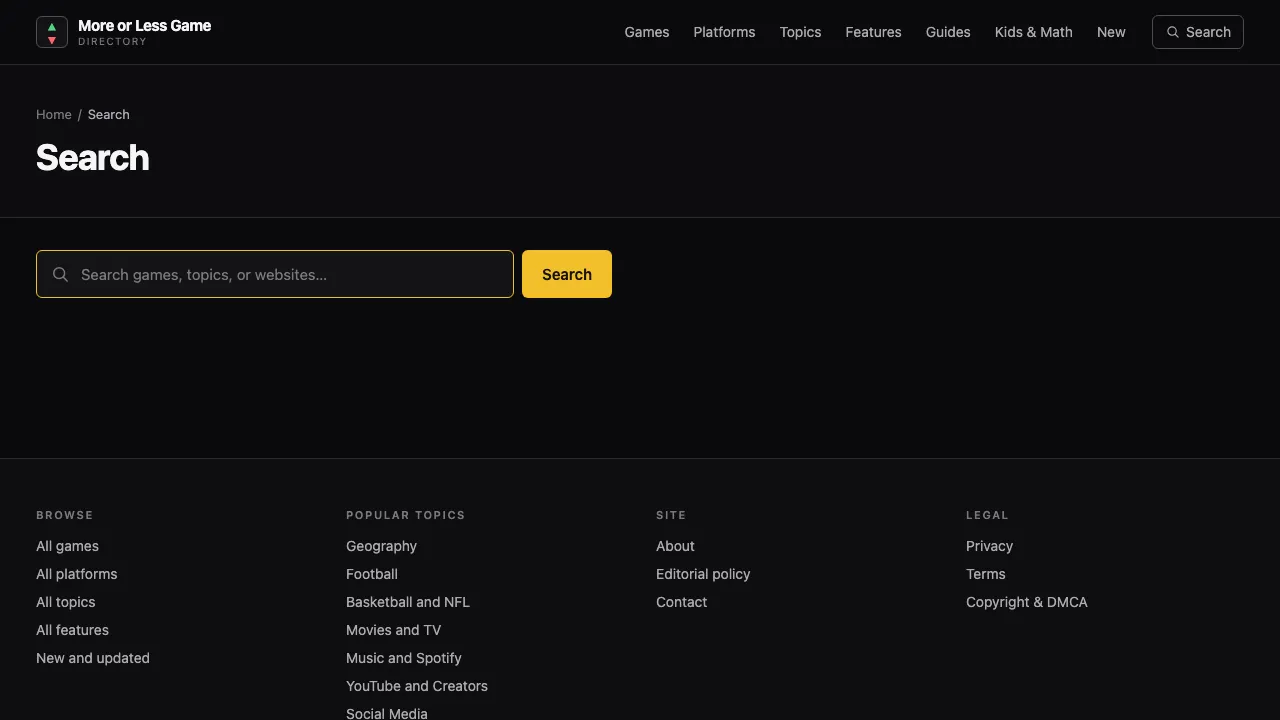The width and height of the screenshot is (1280, 720).
Task: Open Kids & Math in the navigation
Action: tap(1033, 32)
